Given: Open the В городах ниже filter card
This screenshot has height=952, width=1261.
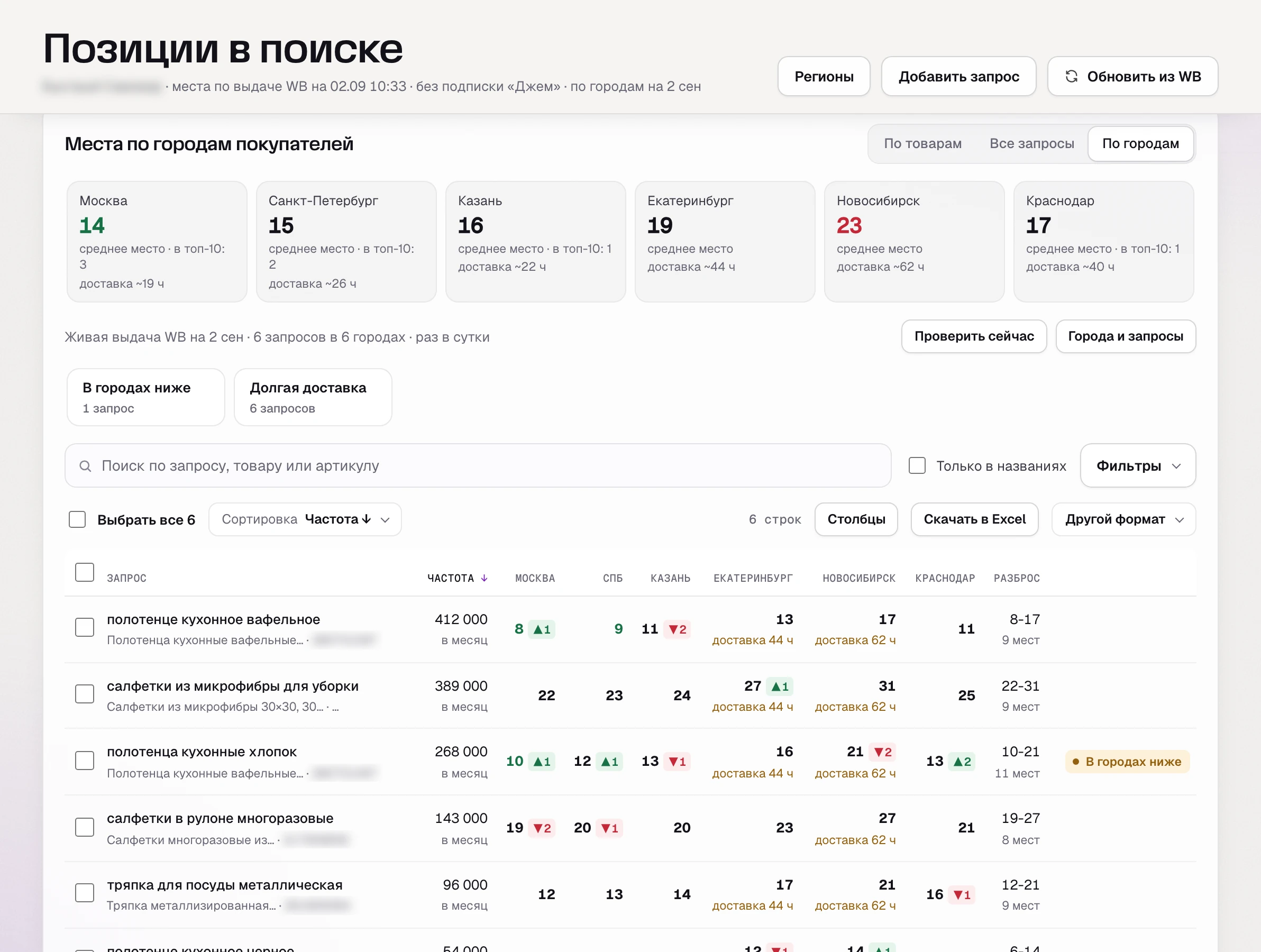Looking at the screenshot, I should pos(146,397).
